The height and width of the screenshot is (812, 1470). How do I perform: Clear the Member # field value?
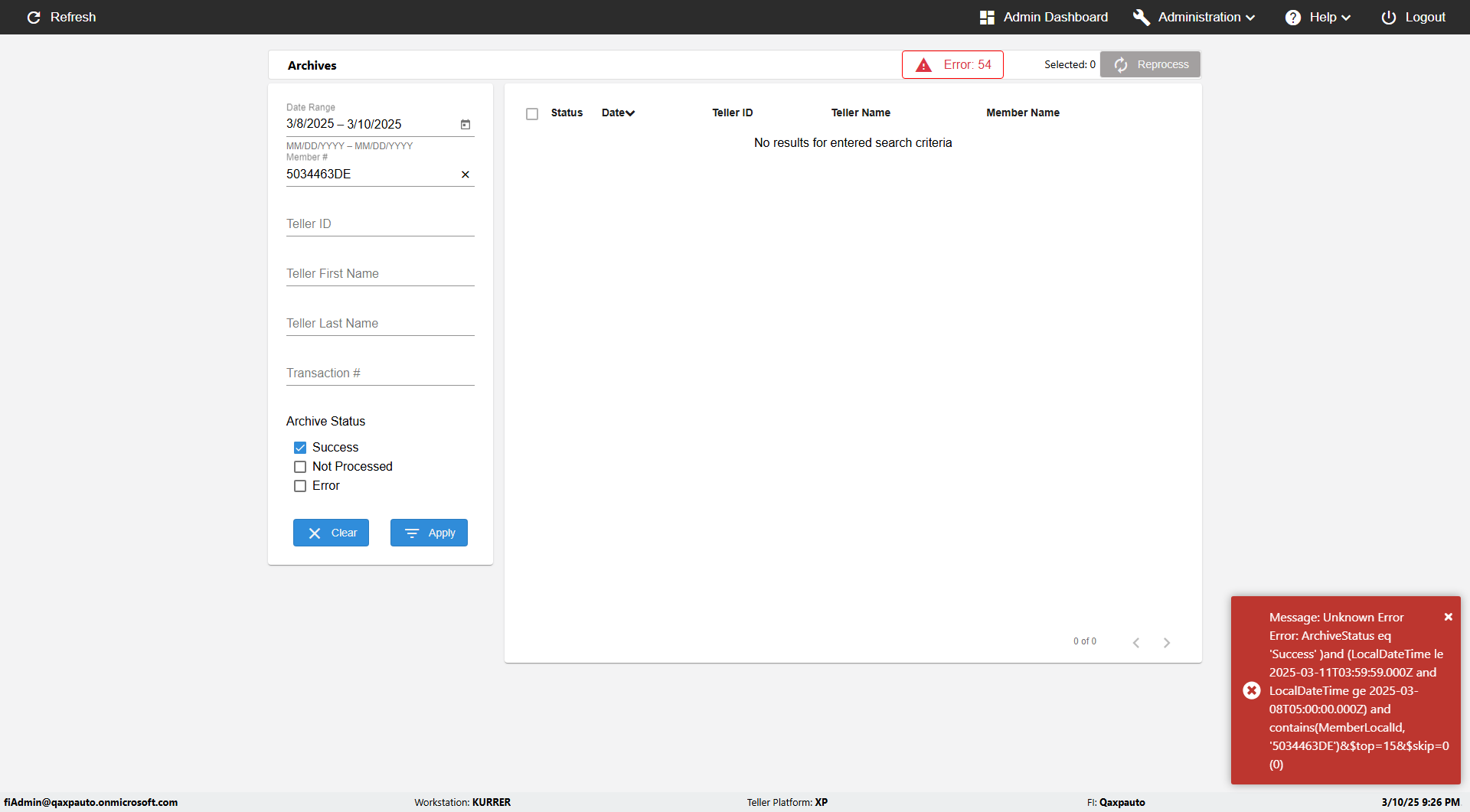(465, 174)
